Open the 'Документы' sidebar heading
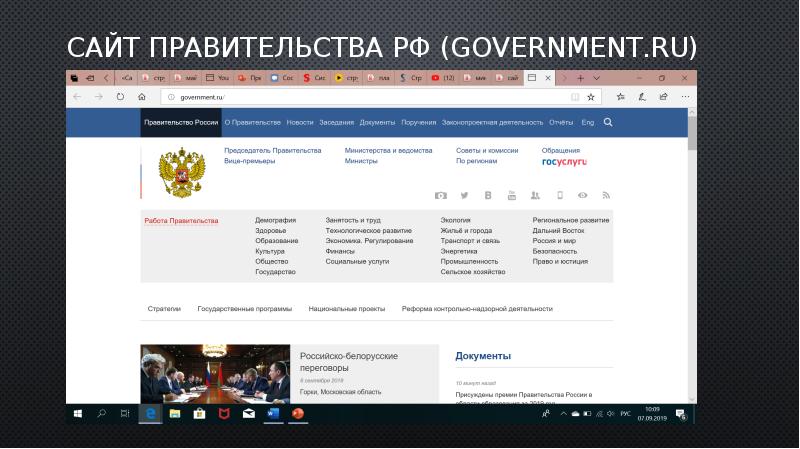Viewport: 800px width, 449px height. (x=483, y=356)
